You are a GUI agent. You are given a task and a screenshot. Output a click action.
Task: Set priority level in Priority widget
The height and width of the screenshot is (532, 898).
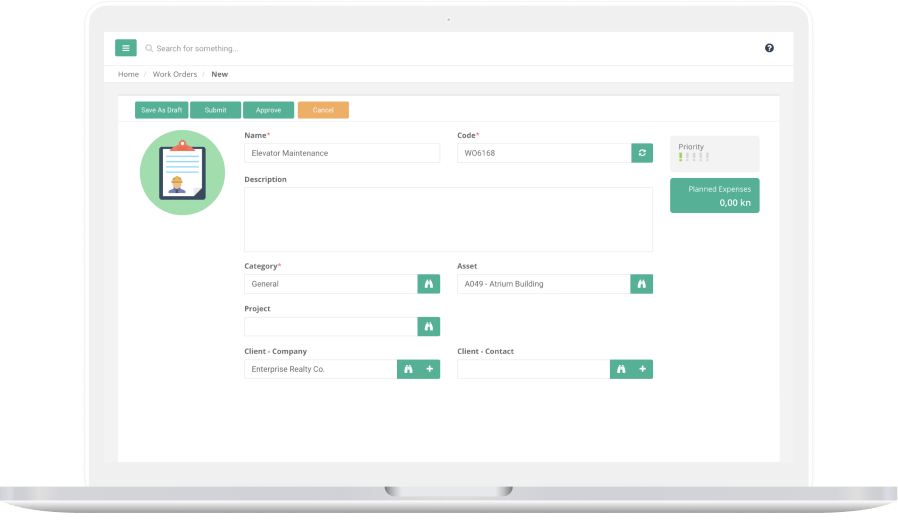pyautogui.click(x=694, y=157)
